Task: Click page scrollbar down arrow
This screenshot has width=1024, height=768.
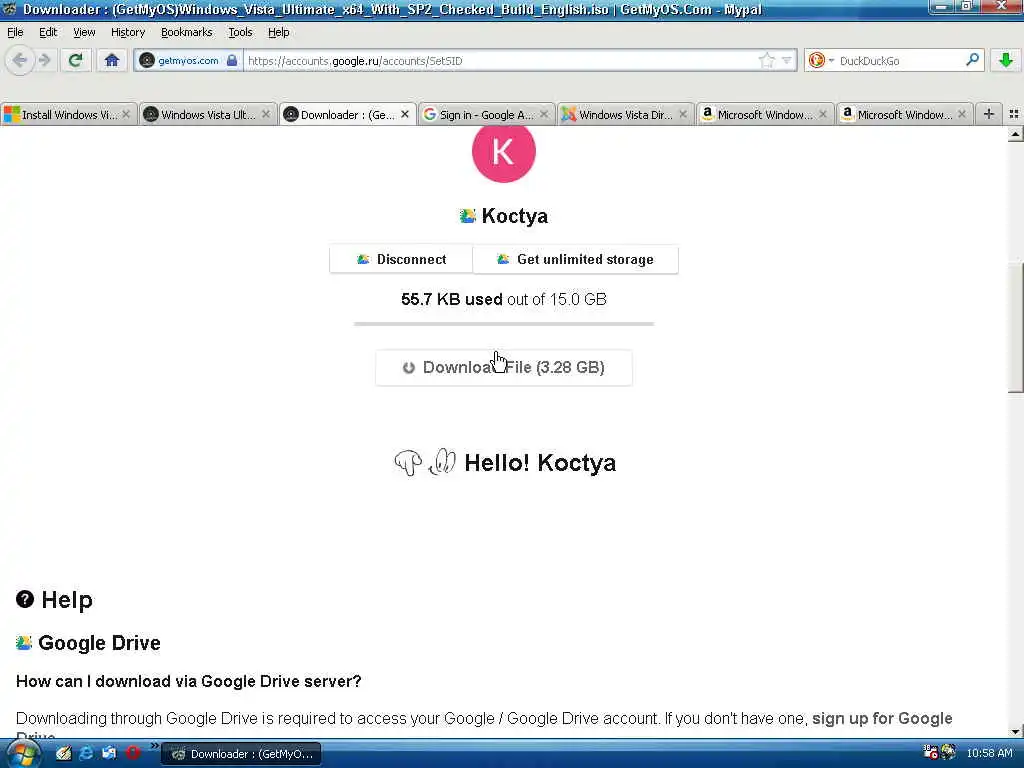Action: click(1015, 731)
